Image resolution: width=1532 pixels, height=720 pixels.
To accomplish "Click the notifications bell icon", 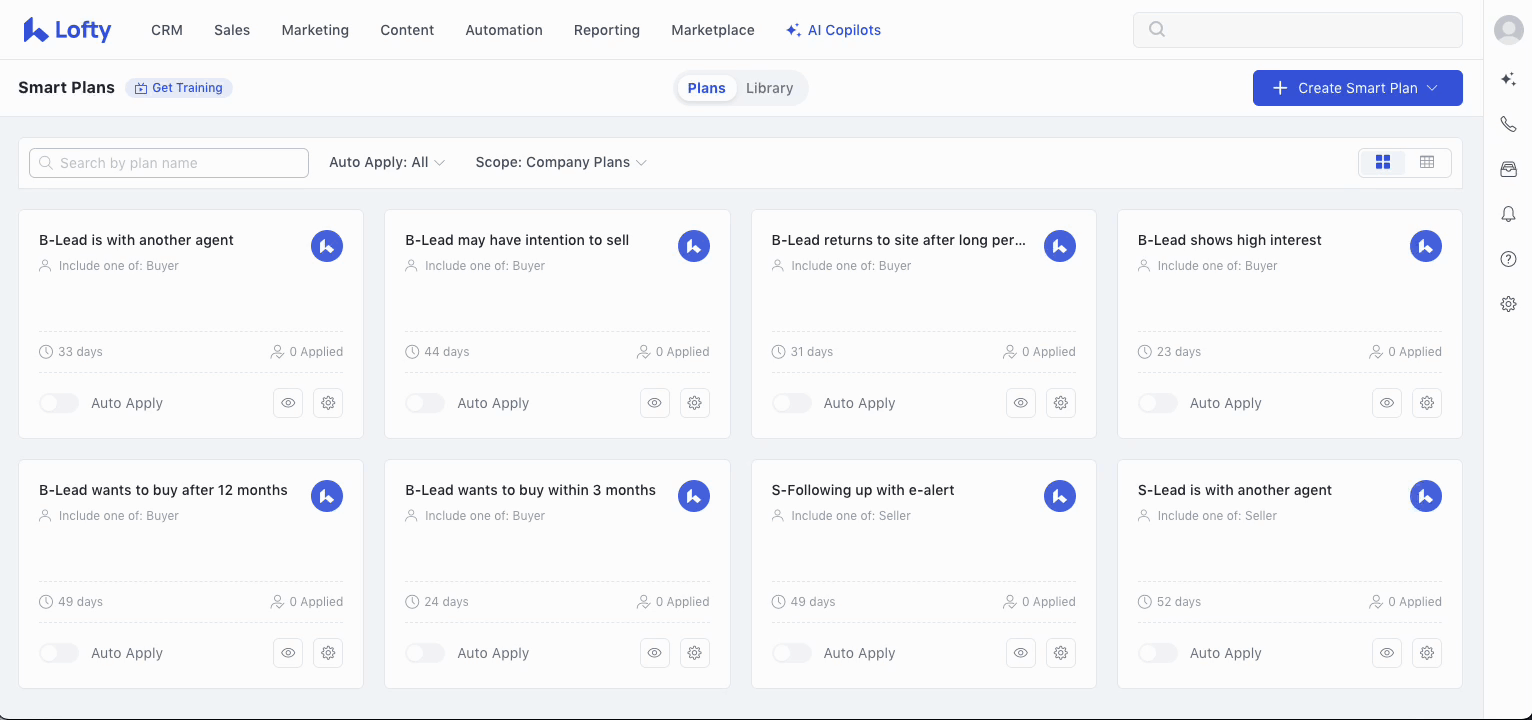I will coord(1508,214).
